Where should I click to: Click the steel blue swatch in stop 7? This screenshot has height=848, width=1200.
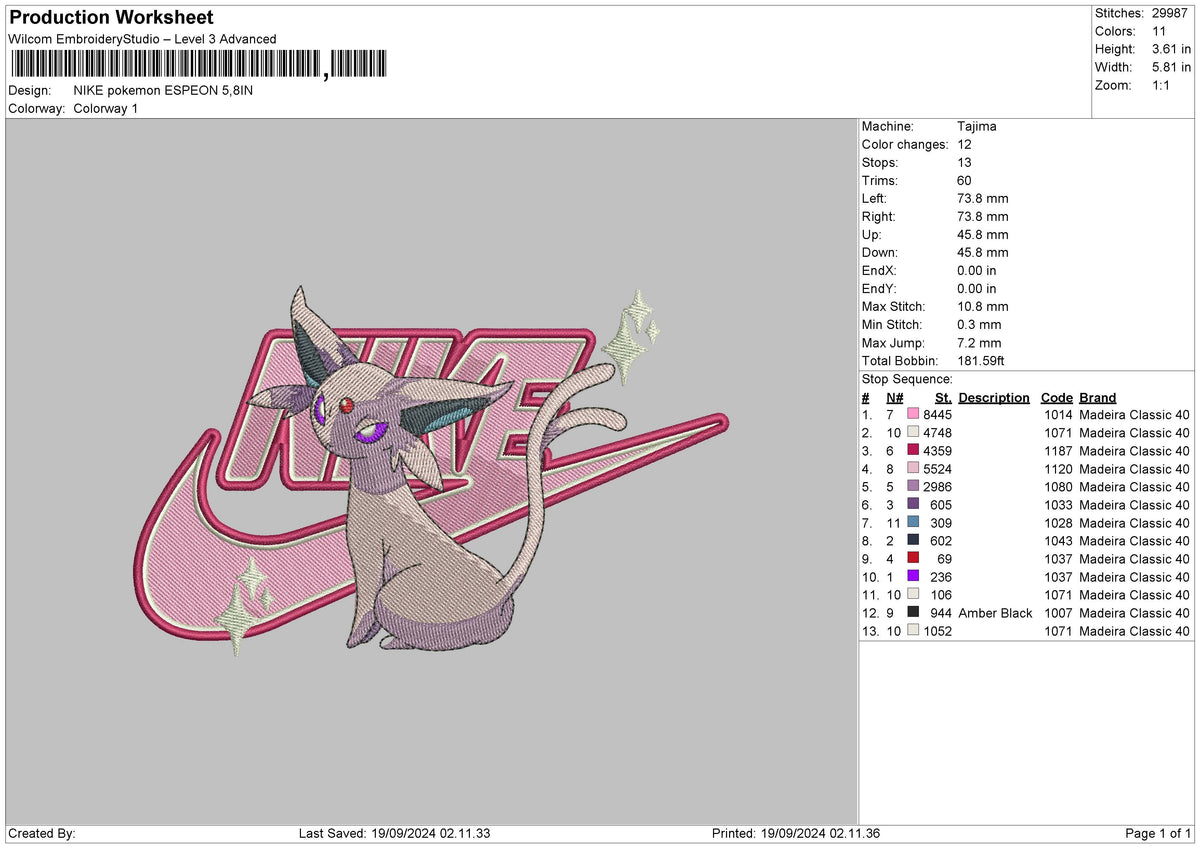(x=913, y=522)
